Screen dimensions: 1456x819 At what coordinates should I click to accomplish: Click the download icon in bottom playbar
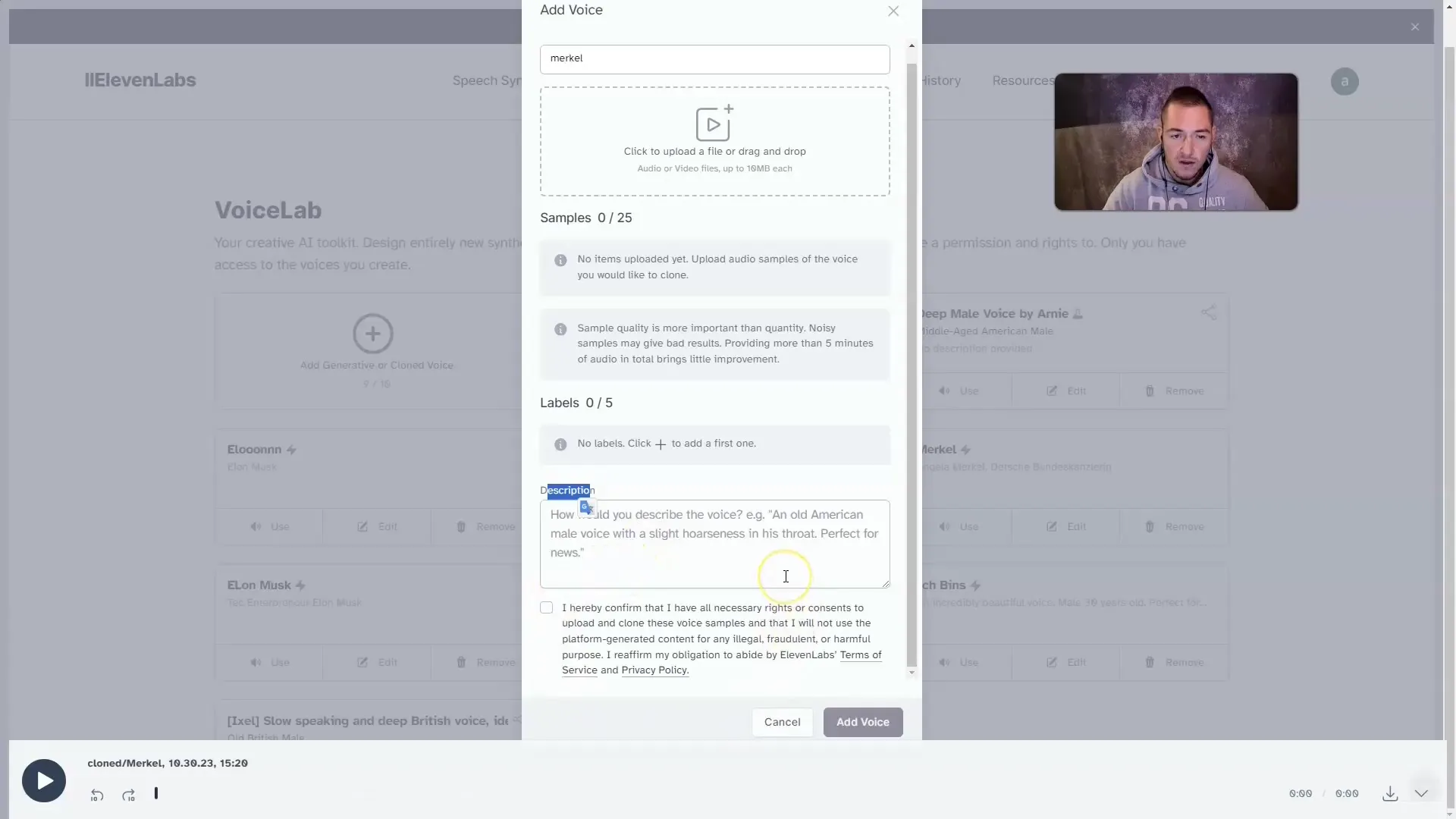coord(1390,793)
